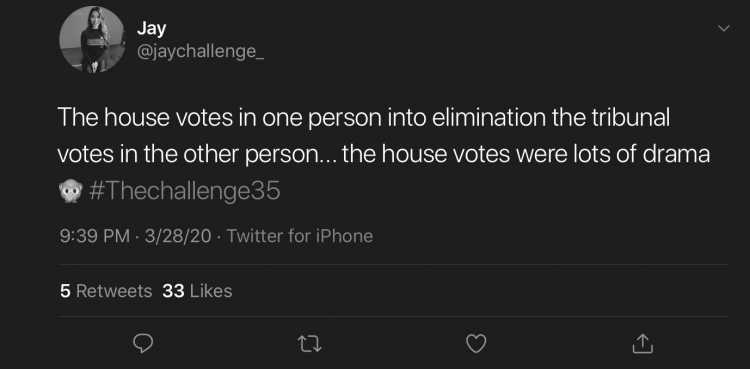Open the profile via the name Jay
The width and height of the screenshot is (750, 369).
click(x=151, y=28)
